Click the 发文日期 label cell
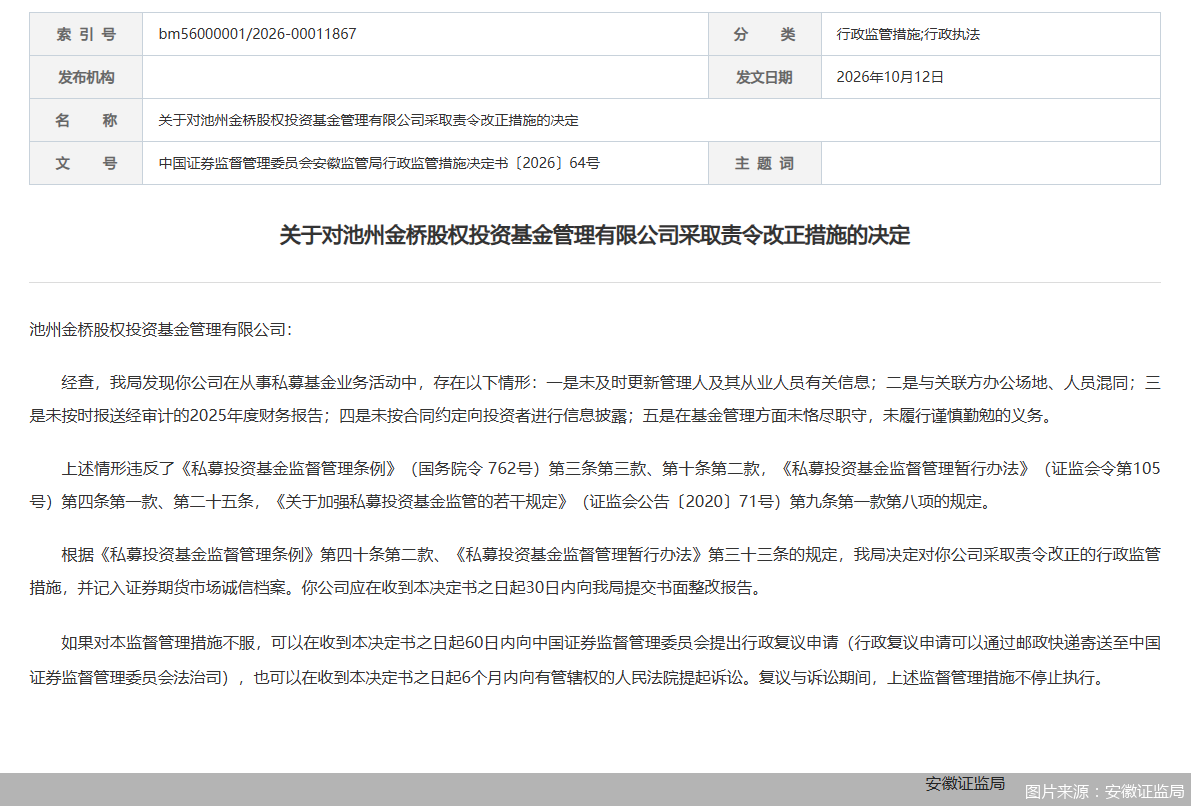Screen dimensions: 1191x806 764,77
